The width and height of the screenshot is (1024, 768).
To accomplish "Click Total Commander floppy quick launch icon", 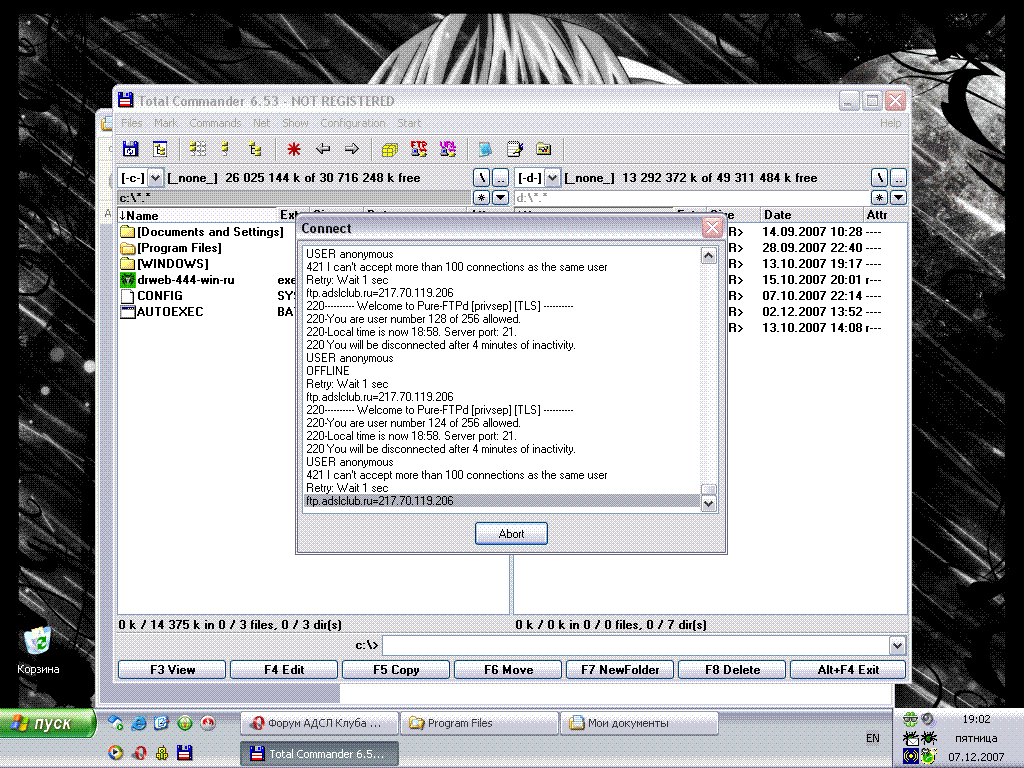I will coord(185,752).
